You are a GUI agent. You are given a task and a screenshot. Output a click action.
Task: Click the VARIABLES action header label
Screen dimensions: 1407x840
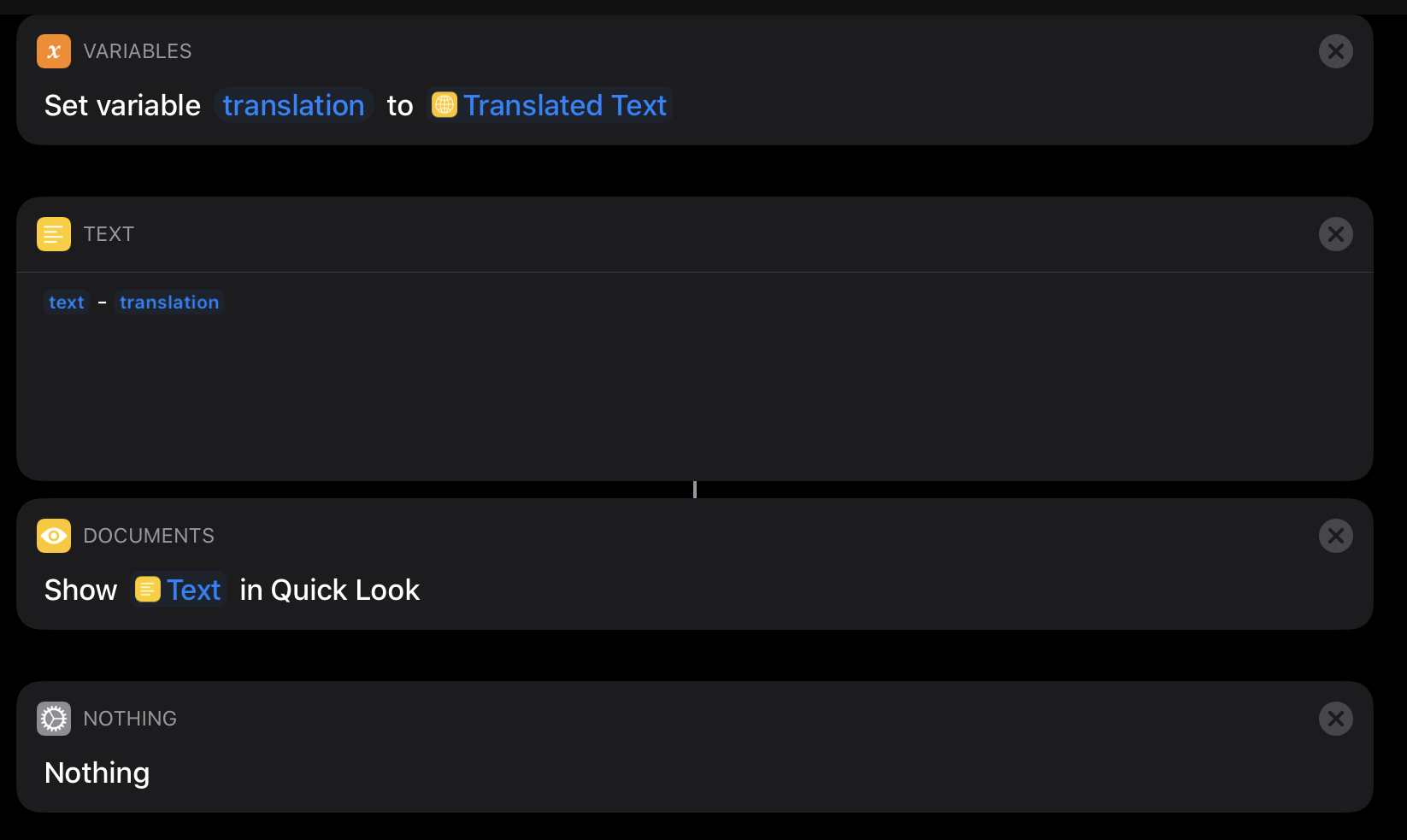[138, 51]
